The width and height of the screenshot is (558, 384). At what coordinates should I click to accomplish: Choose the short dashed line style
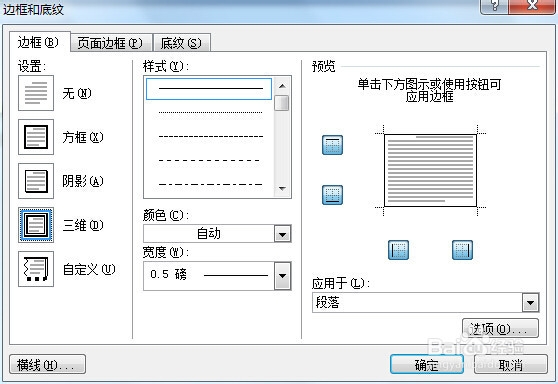pos(210,136)
